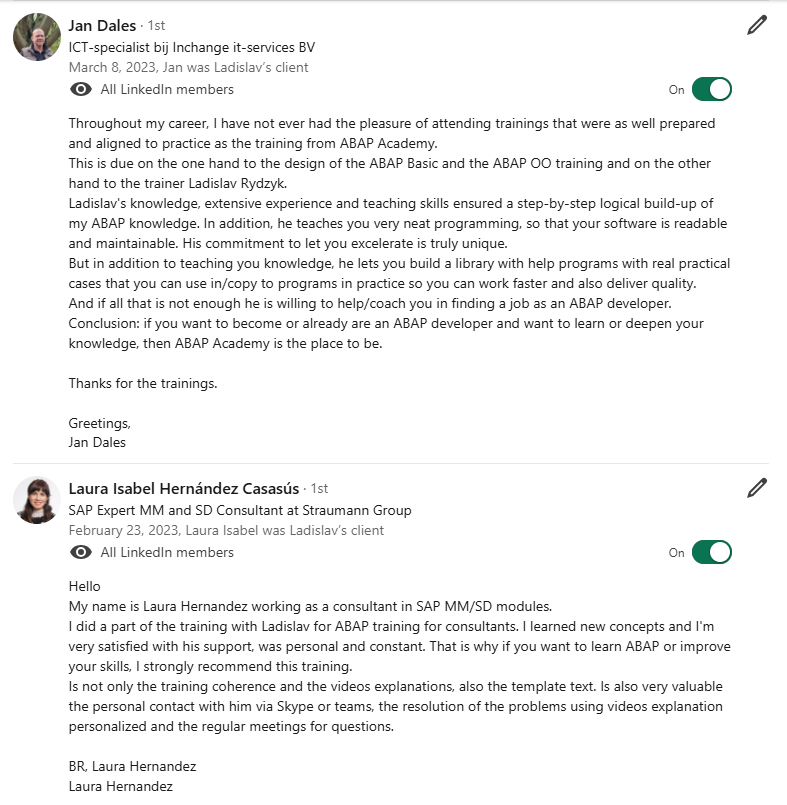Viewport: 787px width, 805px height.
Task: Select 'SAP Expert MM and SD Consultant' headline
Action: click(x=240, y=510)
